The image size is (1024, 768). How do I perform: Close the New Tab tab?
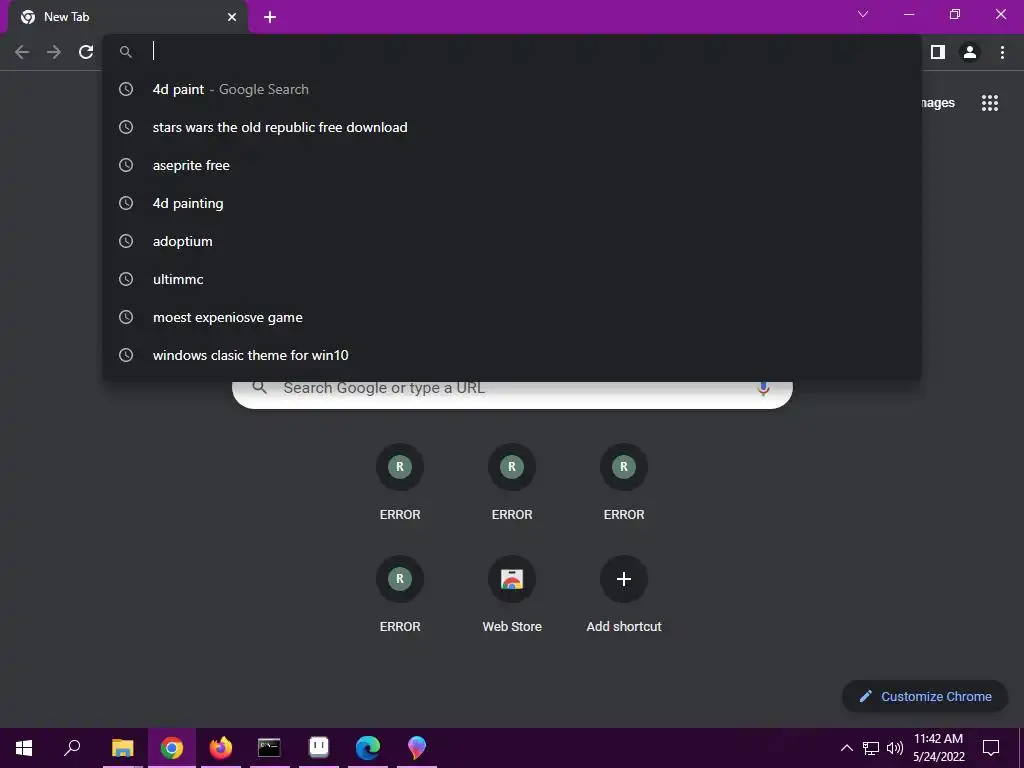pos(232,17)
